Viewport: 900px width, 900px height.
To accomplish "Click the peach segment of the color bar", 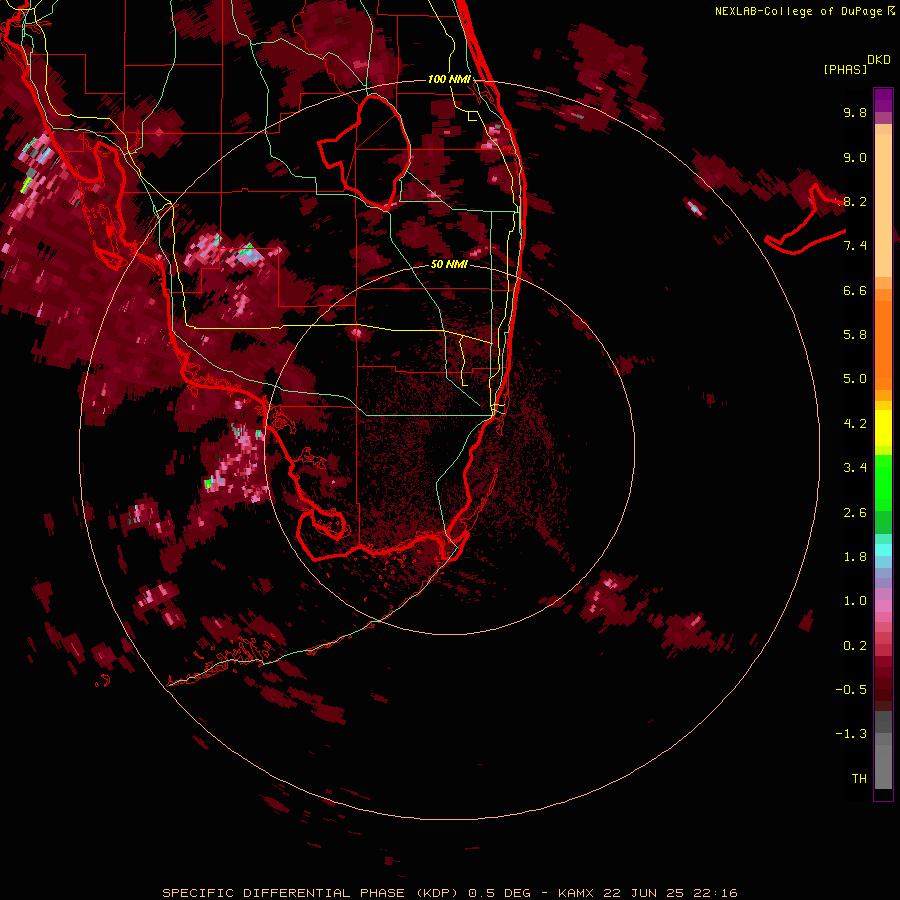I will pos(883,207).
